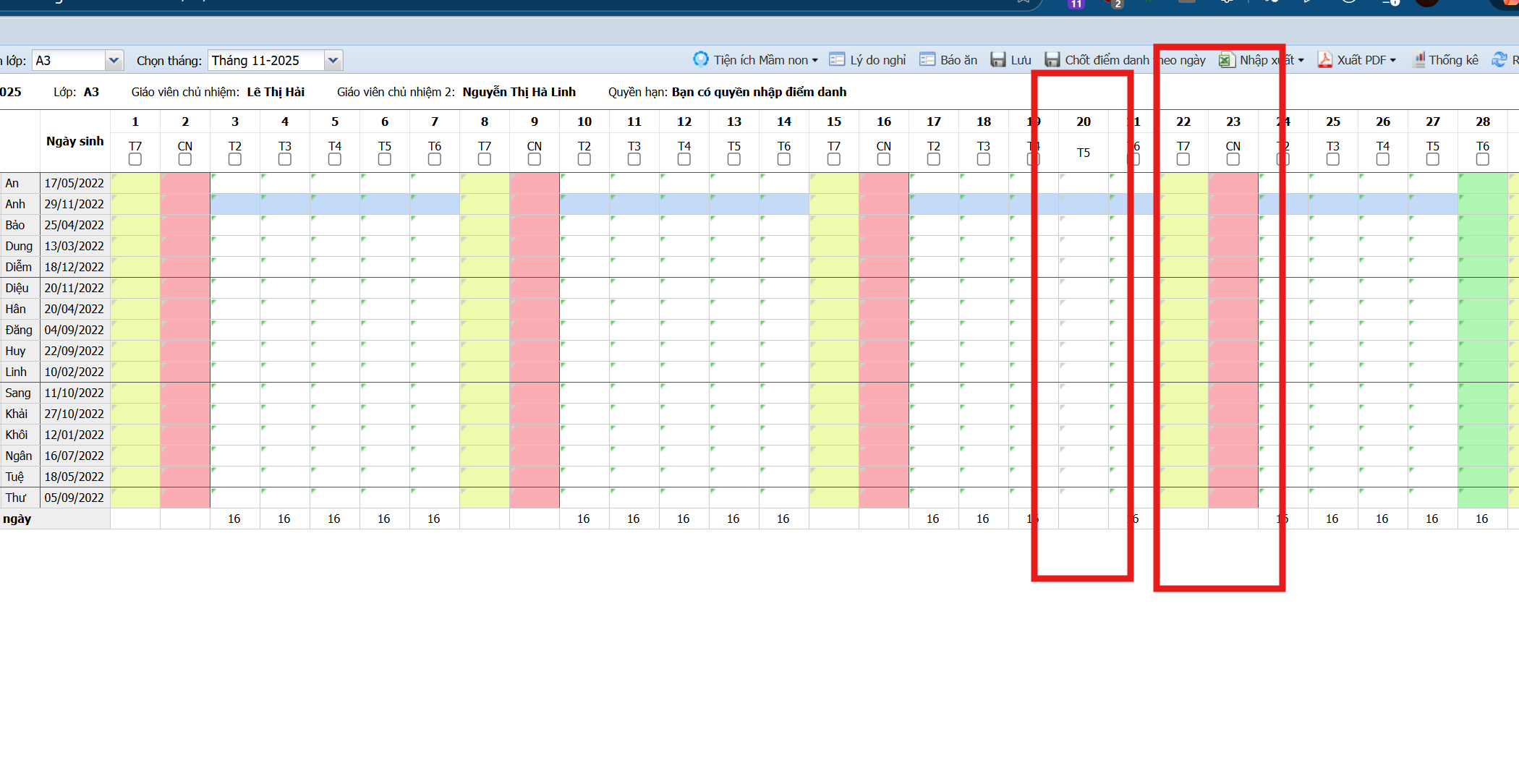Viewport: 1519px width, 784px height.
Task: Tick the checkbox for day 7 (T6)
Action: click(435, 159)
